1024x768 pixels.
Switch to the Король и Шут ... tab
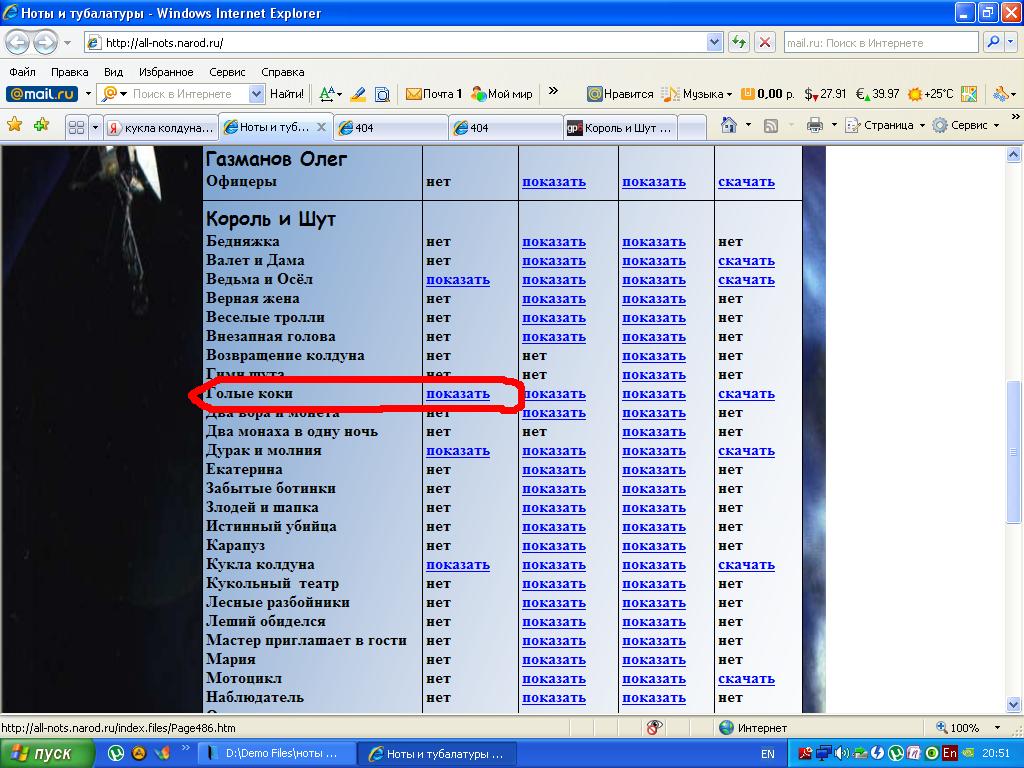[621, 128]
